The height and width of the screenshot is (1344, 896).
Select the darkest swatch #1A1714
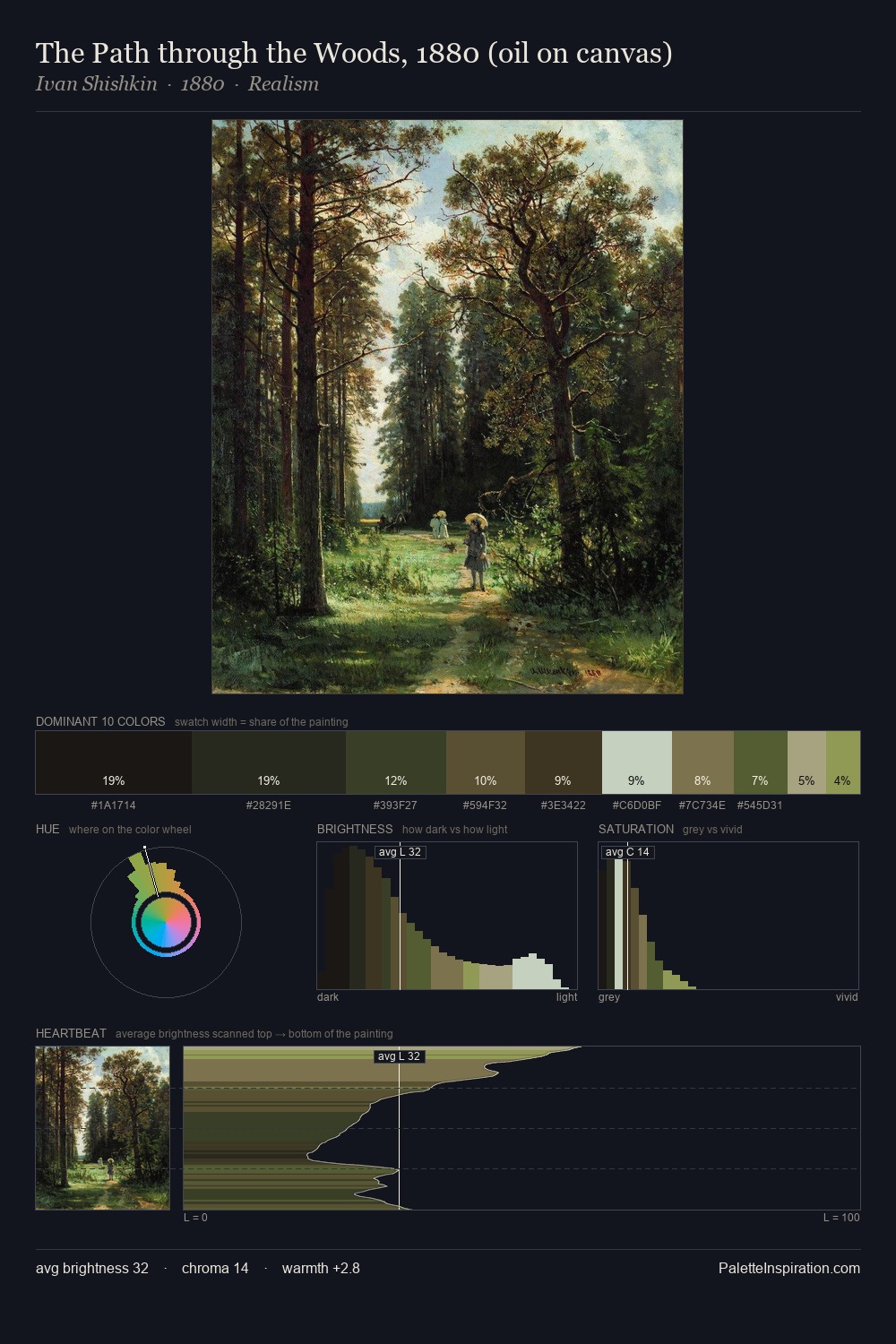click(x=114, y=762)
